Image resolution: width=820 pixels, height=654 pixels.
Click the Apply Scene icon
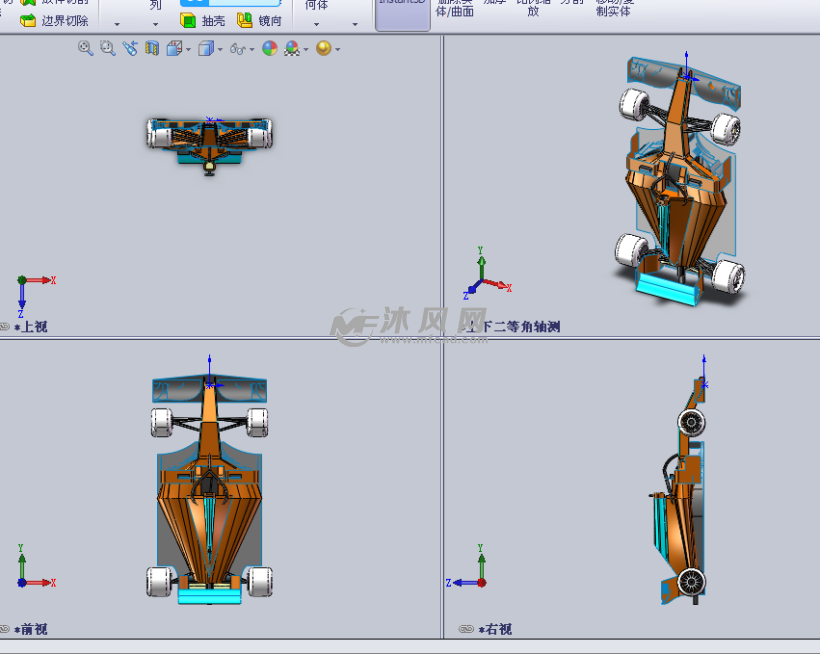pyautogui.click(x=292, y=49)
